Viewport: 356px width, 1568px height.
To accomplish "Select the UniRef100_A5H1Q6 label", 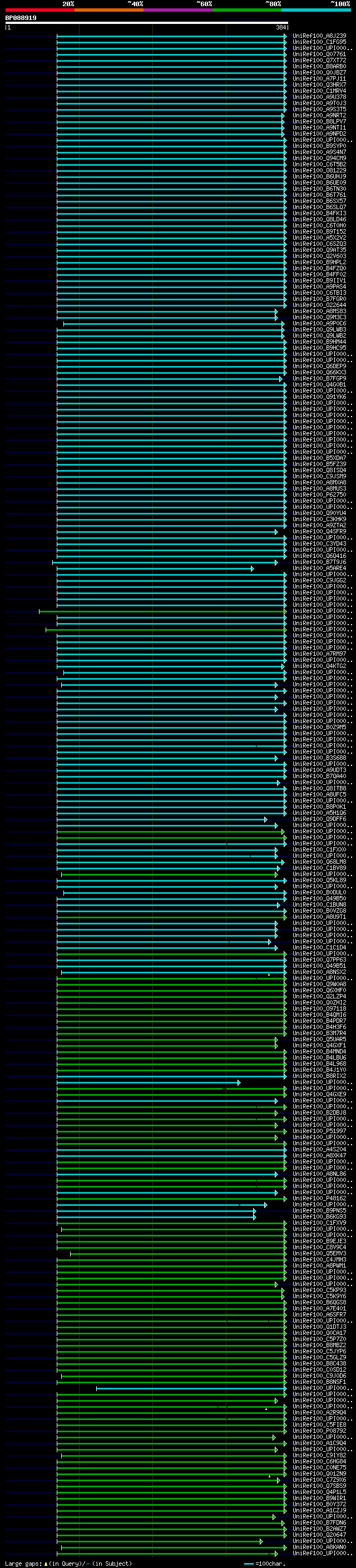I will (x=319, y=813).
